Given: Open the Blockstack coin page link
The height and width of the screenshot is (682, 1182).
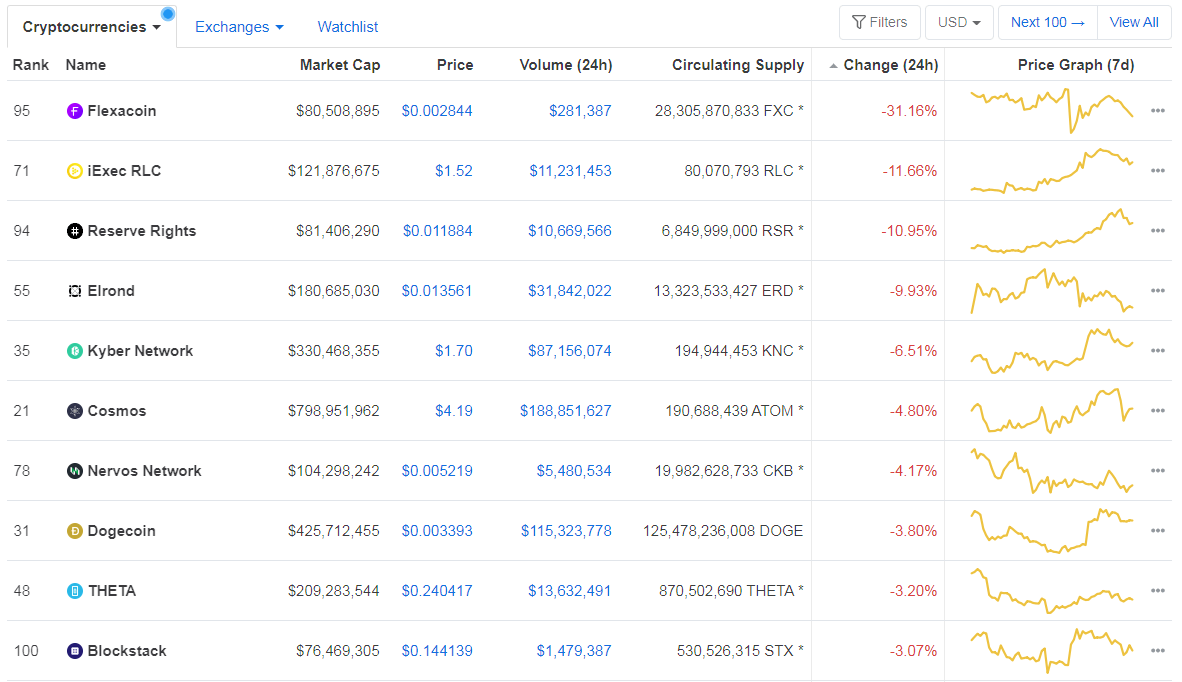Looking at the screenshot, I should tap(127, 650).
